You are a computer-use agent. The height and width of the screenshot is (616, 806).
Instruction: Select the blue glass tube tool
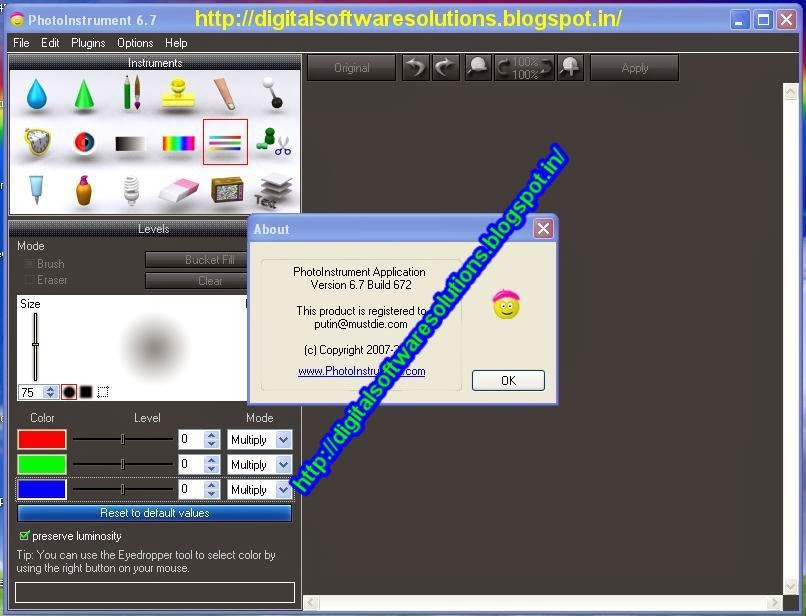pyautogui.click(x=36, y=190)
